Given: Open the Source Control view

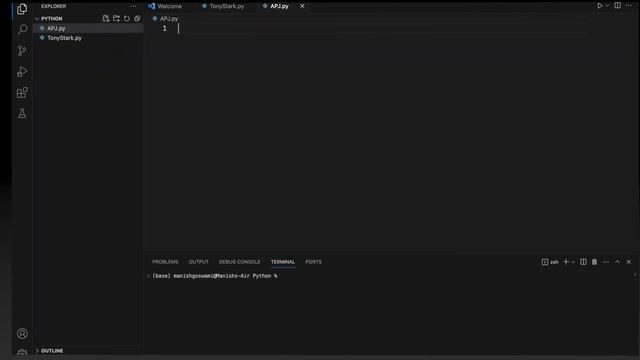Looking at the screenshot, I should pos(22,51).
